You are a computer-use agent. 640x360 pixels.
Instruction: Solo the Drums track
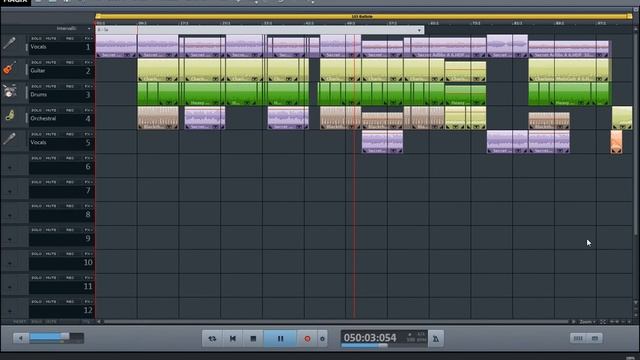[36, 87]
